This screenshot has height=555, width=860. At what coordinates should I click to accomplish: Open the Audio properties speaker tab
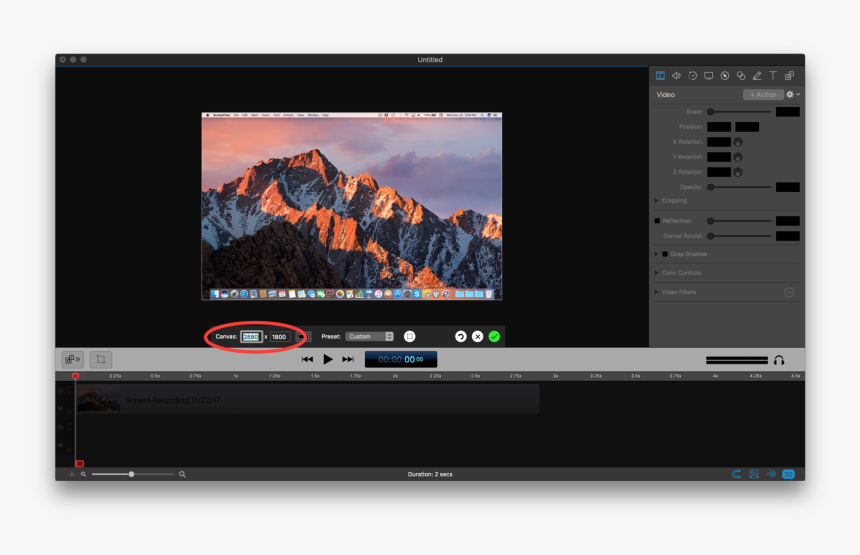(676, 76)
